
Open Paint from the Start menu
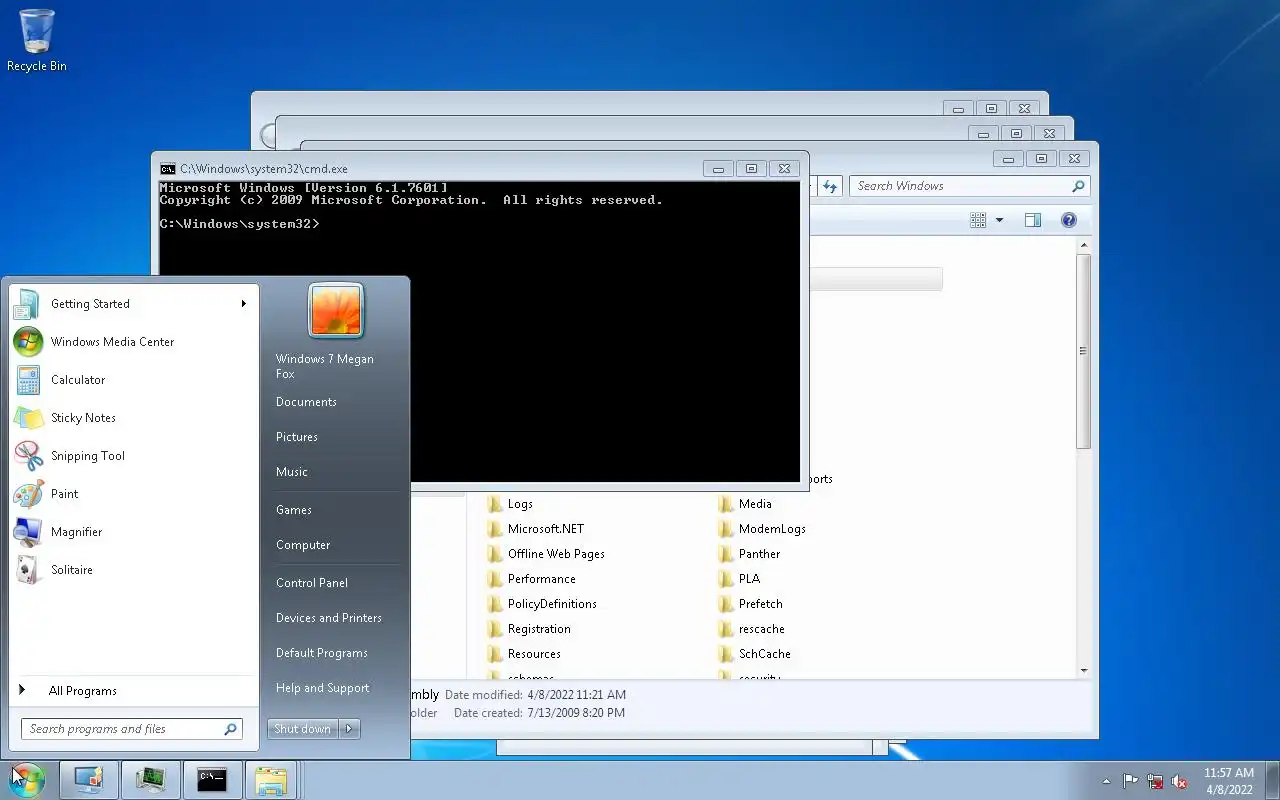coord(133,494)
